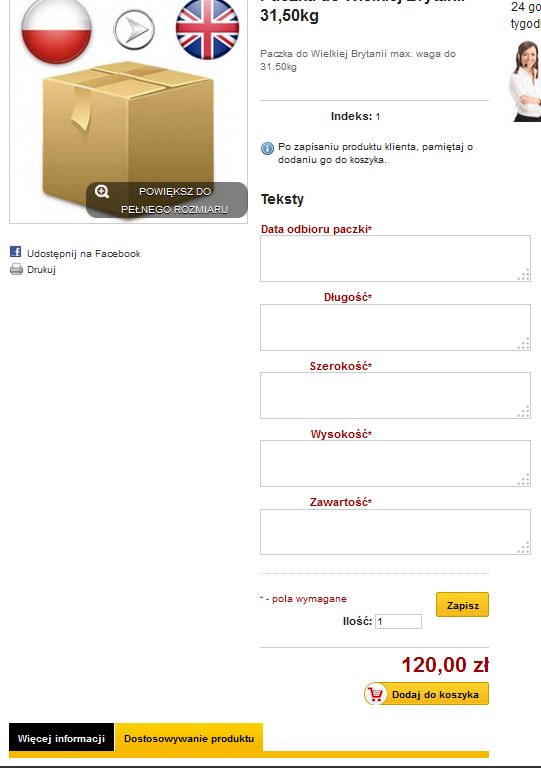Viewport: 541px width, 768px height.
Task: Click the blue info icon
Action: click(x=267, y=148)
